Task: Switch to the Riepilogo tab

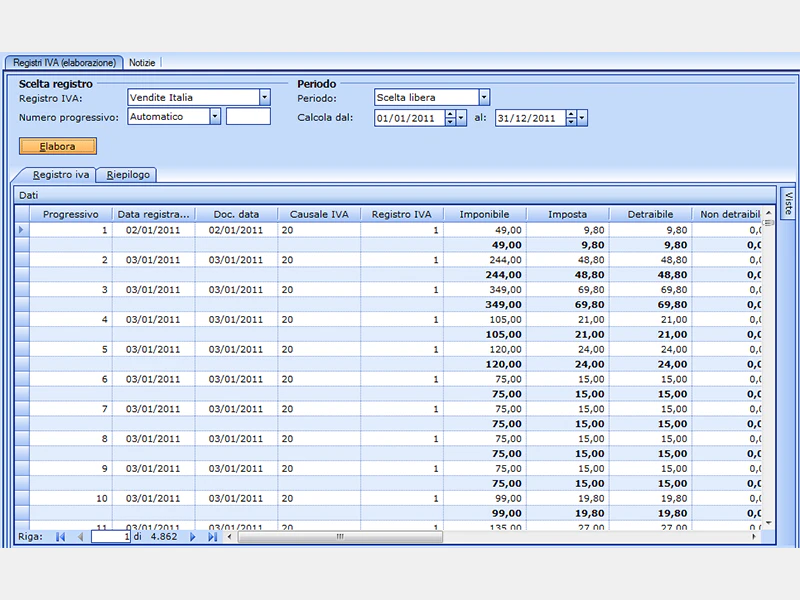Action: click(128, 174)
